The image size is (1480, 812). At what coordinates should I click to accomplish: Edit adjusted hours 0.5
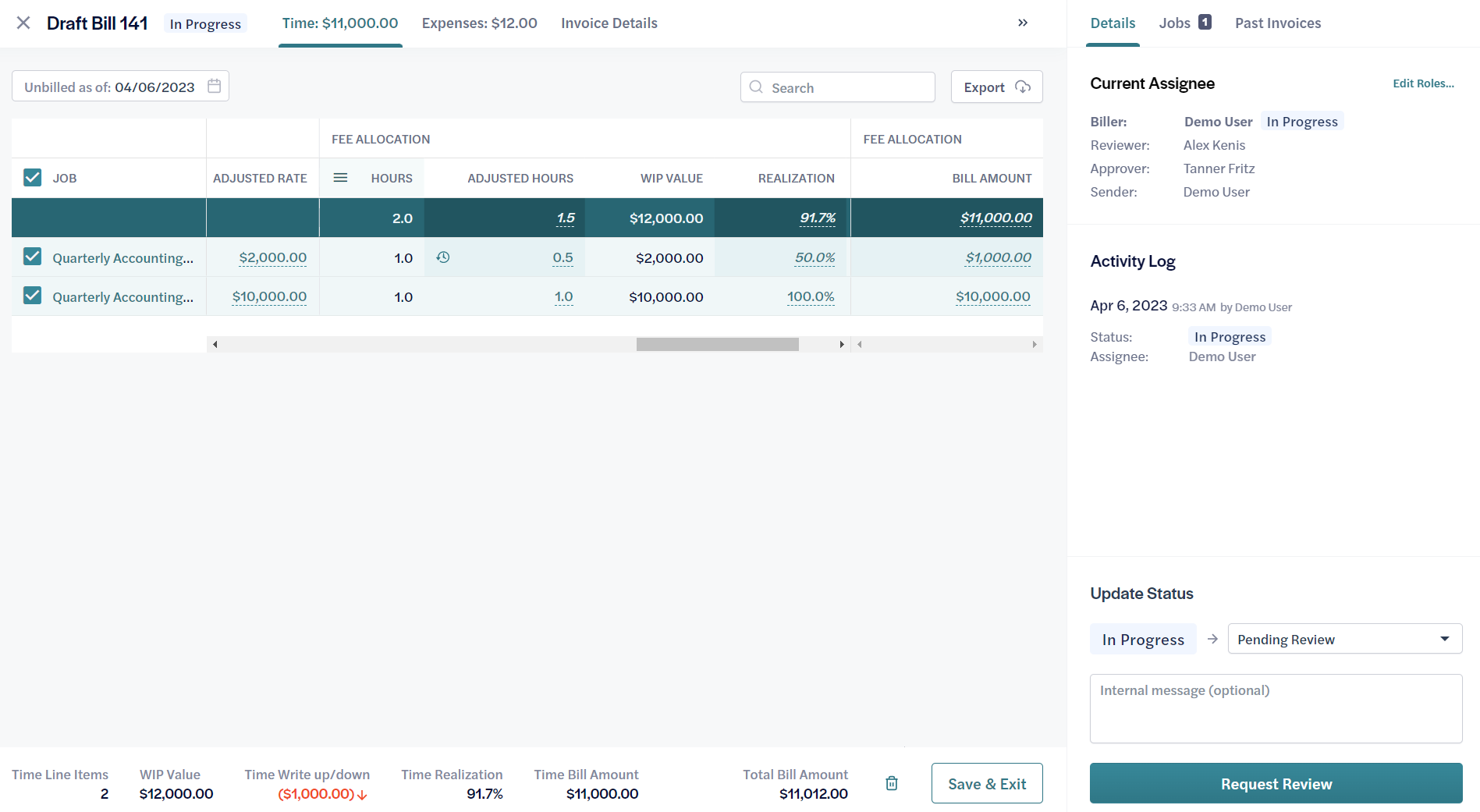click(563, 257)
